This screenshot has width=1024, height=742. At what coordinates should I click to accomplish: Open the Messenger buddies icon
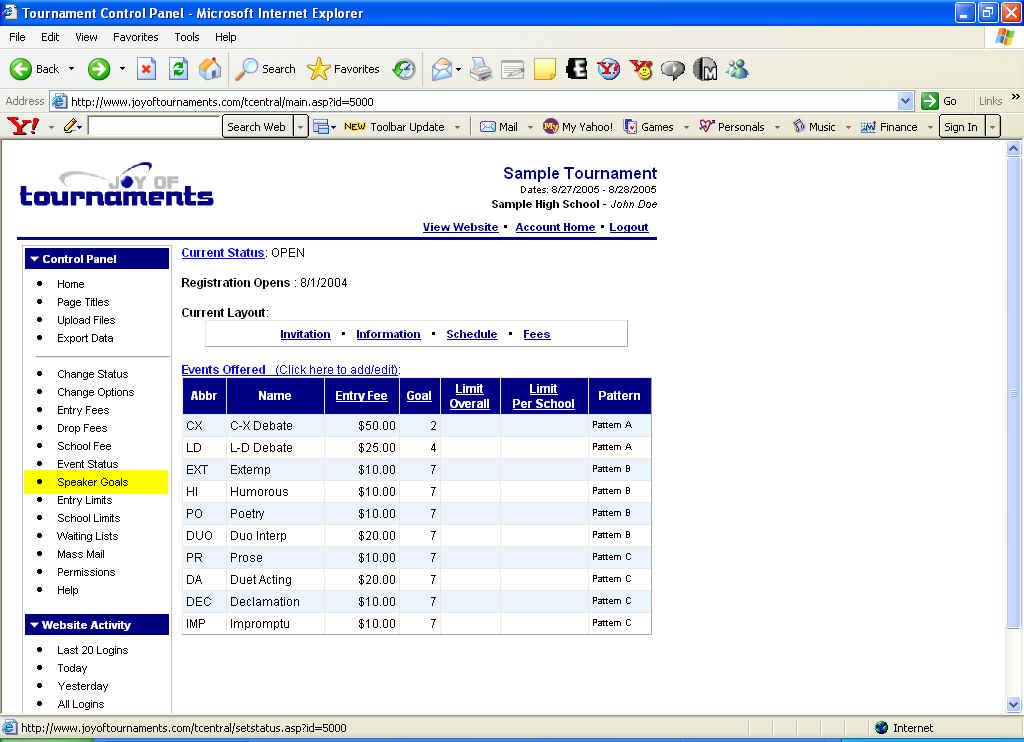click(738, 69)
